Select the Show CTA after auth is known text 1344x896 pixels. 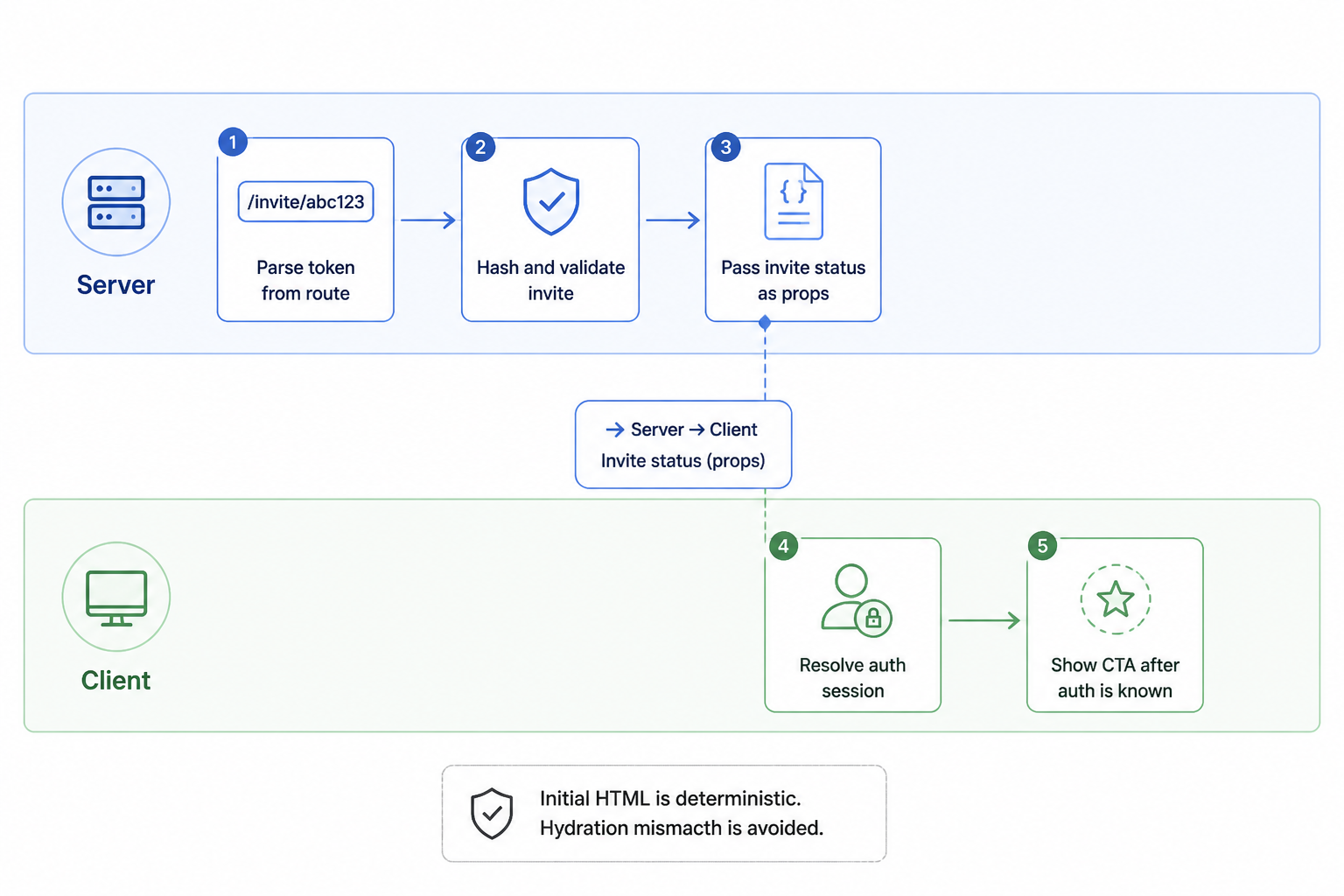pyautogui.click(x=1116, y=677)
